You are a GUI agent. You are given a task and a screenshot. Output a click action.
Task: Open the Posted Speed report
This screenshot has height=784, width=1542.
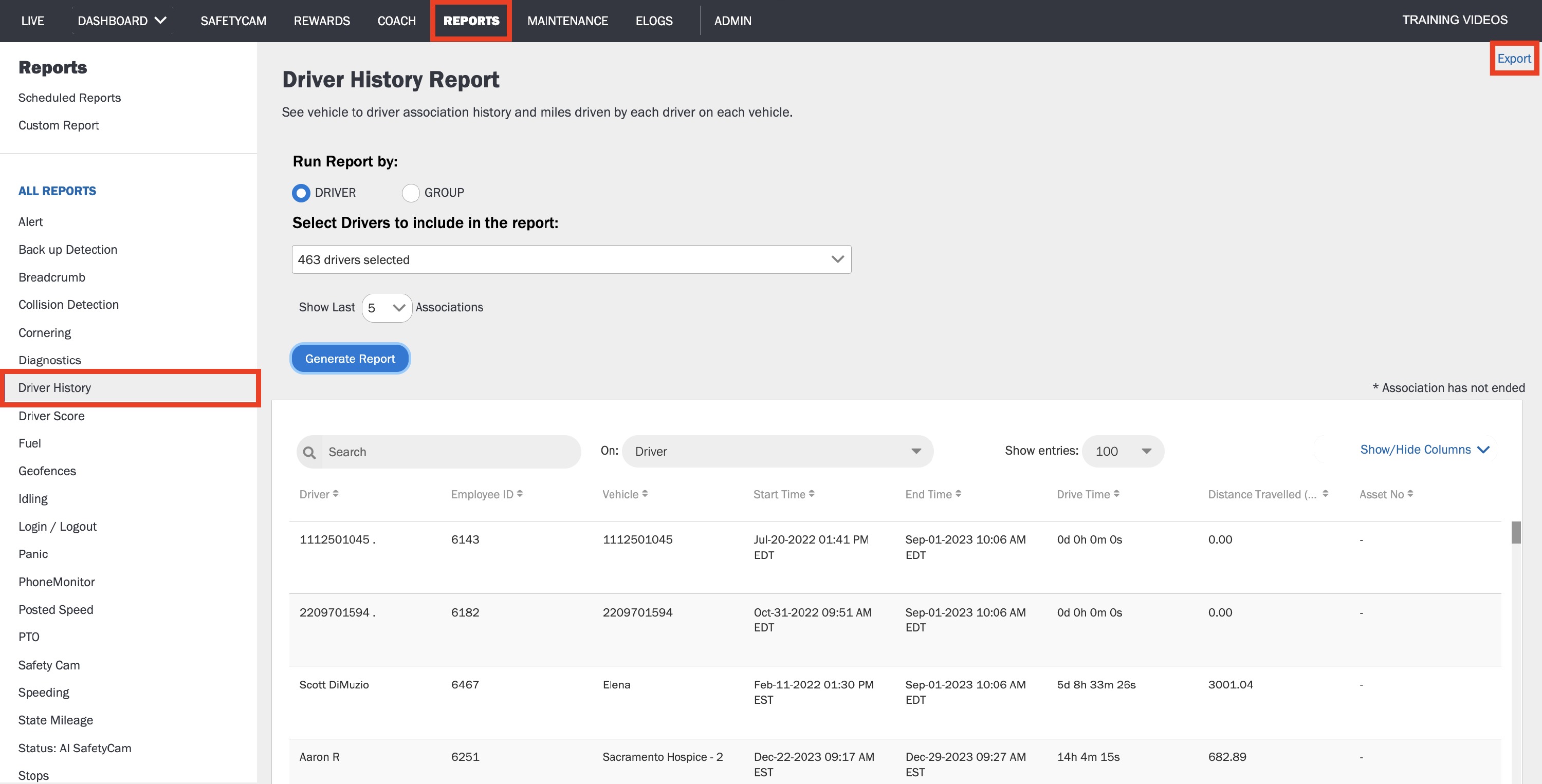click(56, 609)
